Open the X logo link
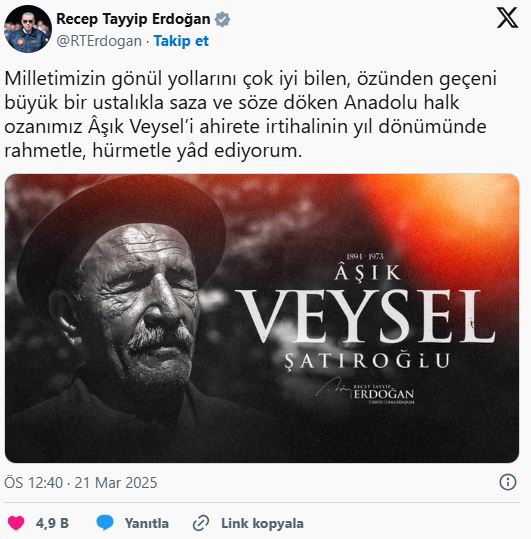The height and width of the screenshot is (539, 531). click(x=507, y=18)
